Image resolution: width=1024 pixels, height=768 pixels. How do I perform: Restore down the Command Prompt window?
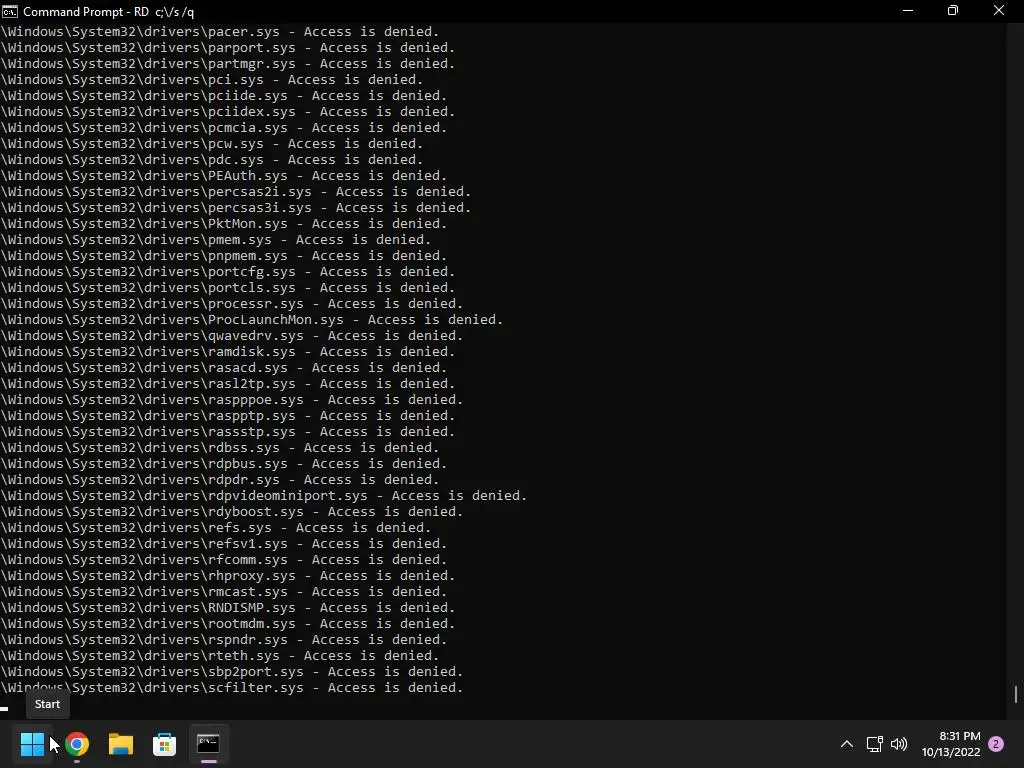click(x=953, y=11)
